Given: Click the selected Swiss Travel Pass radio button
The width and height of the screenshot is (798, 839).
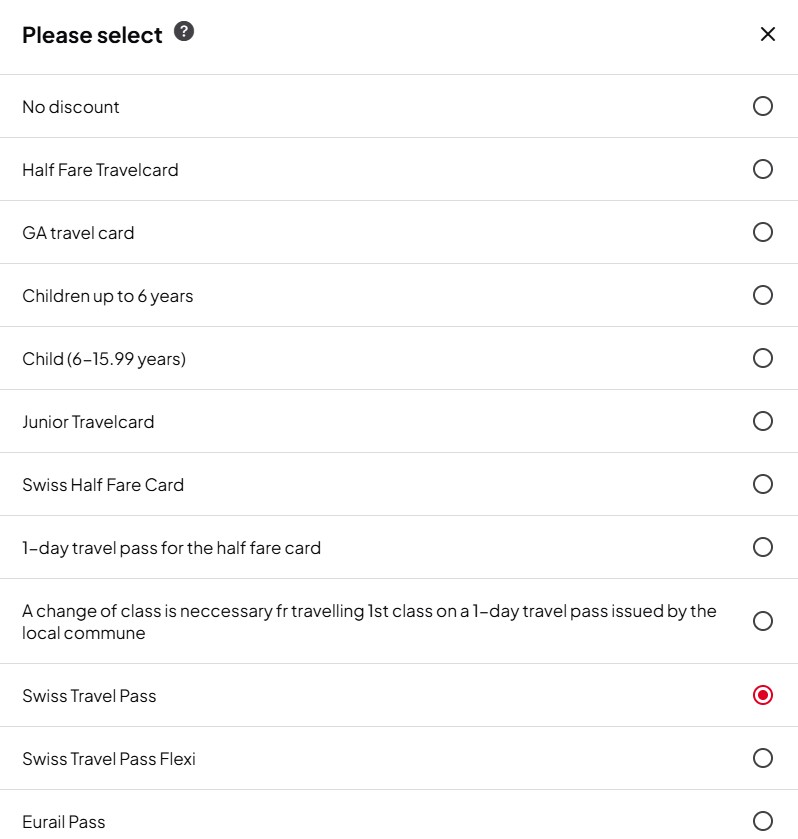Looking at the screenshot, I should tap(762, 695).
